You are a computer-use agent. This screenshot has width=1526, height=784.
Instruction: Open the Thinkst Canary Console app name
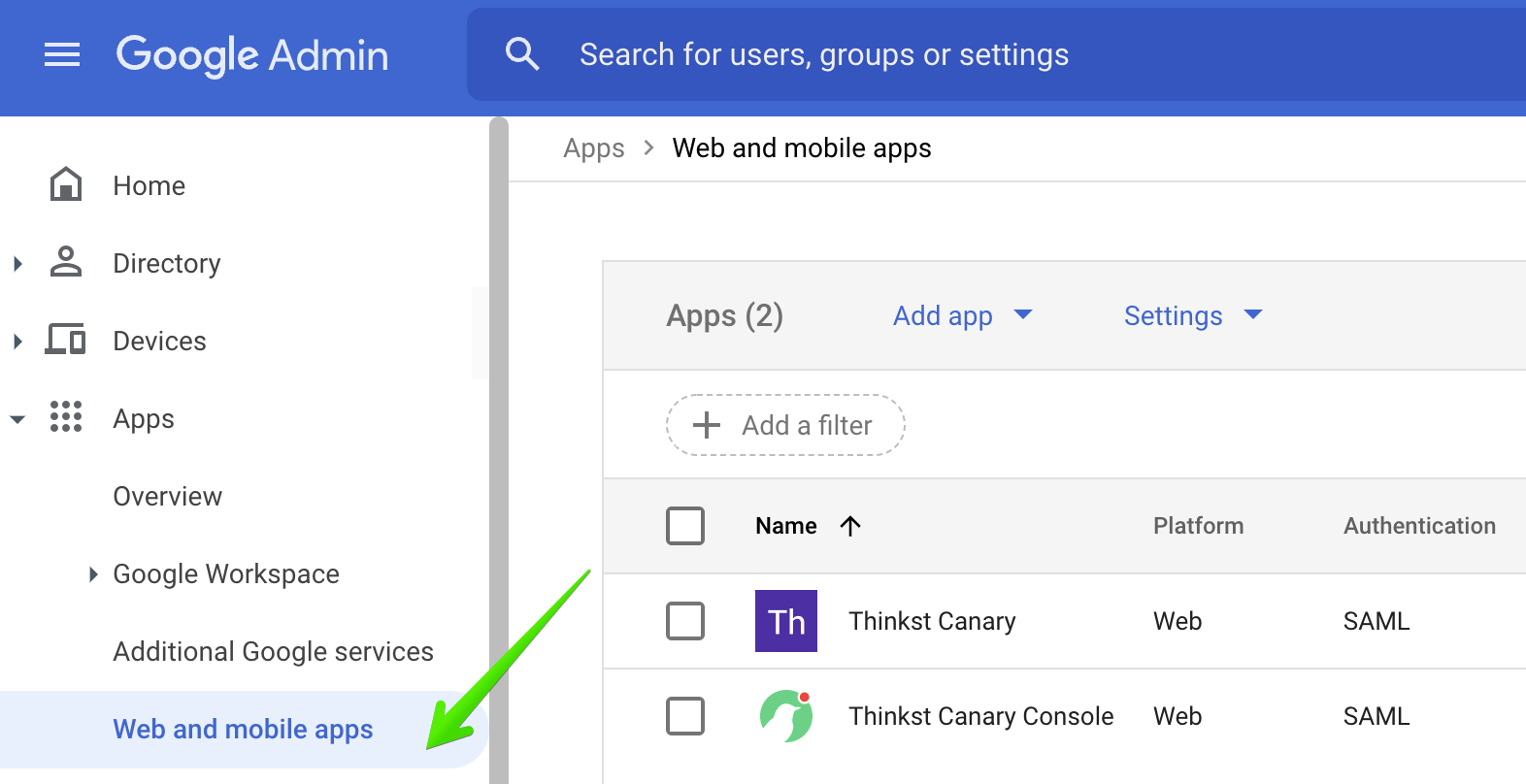tap(980, 716)
